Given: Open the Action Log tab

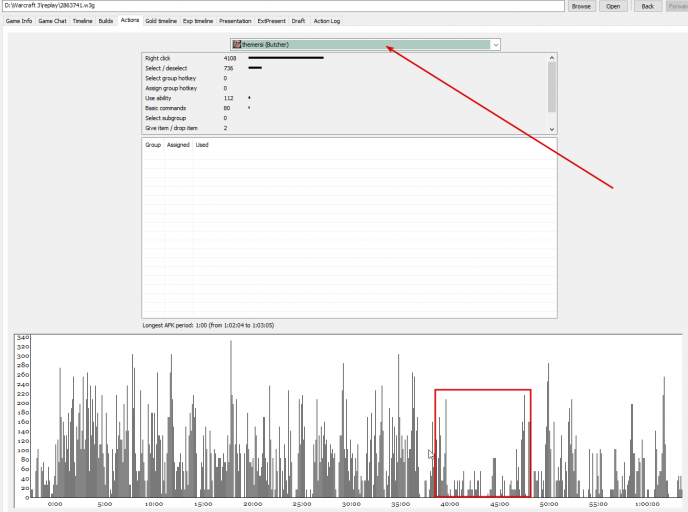Looking at the screenshot, I should [327, 21].
